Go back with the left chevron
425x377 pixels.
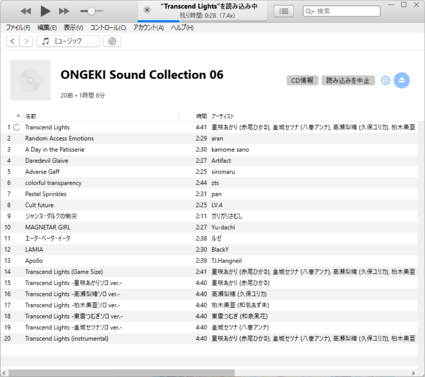[13, 41]
